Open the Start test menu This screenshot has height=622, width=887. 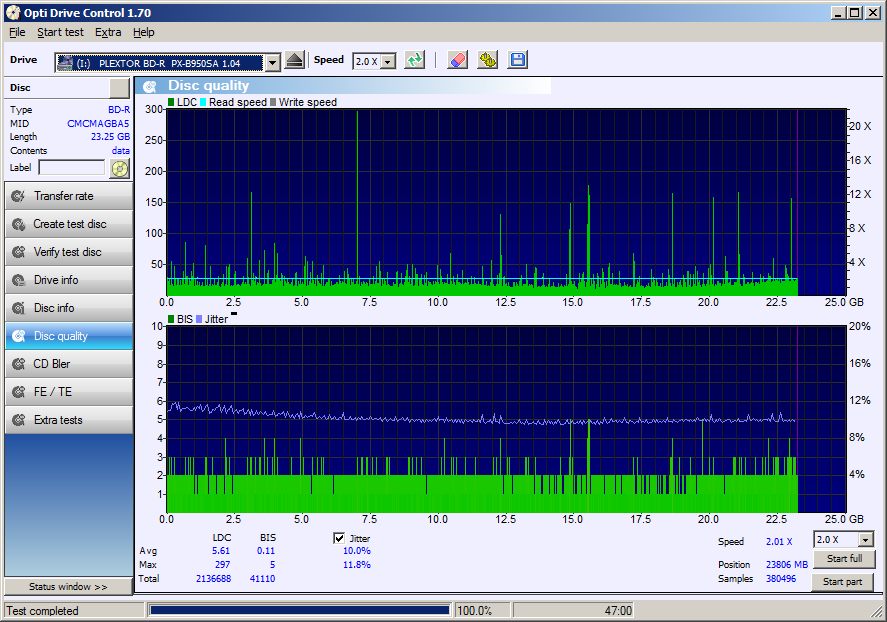pos(61,32)
